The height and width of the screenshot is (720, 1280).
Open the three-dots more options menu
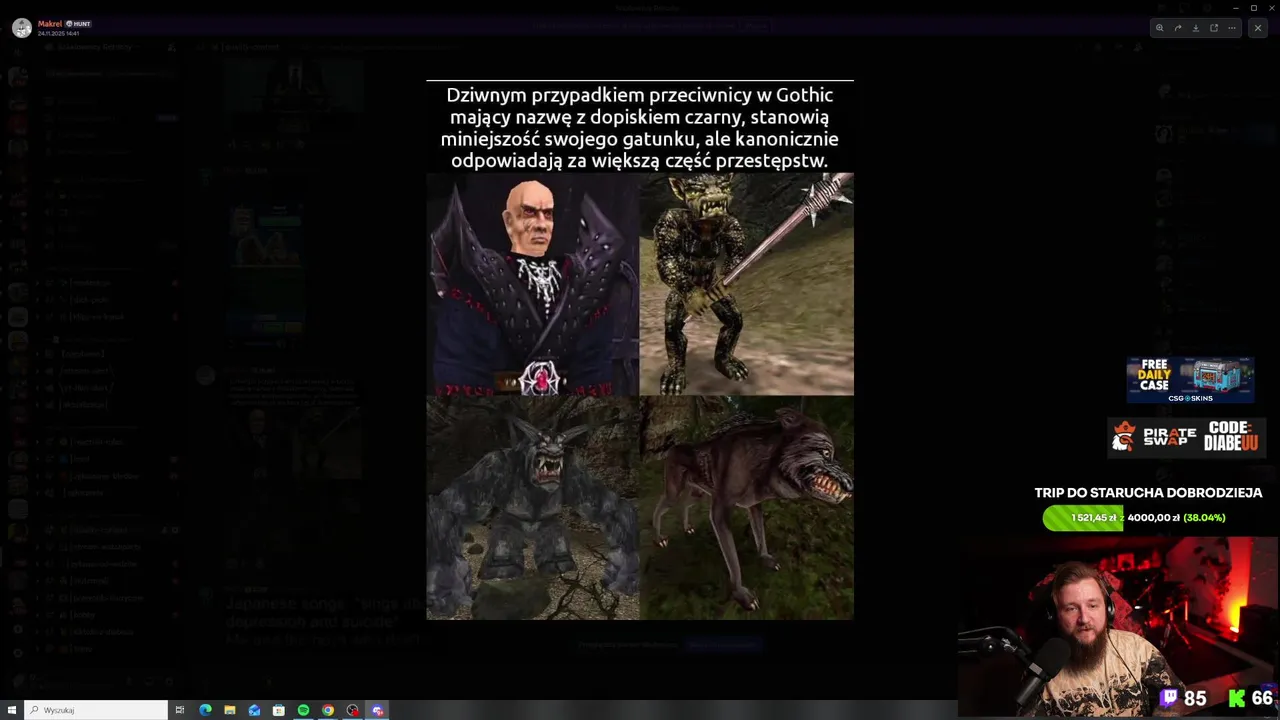click(x=1232, y=28)
